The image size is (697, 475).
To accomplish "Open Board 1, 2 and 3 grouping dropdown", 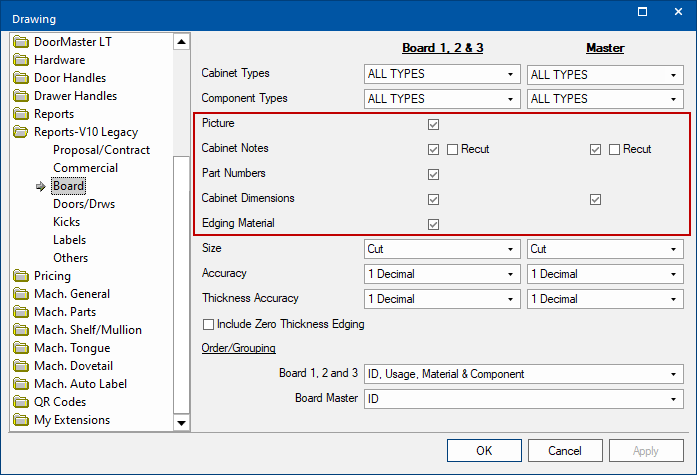I will [524, 374].
